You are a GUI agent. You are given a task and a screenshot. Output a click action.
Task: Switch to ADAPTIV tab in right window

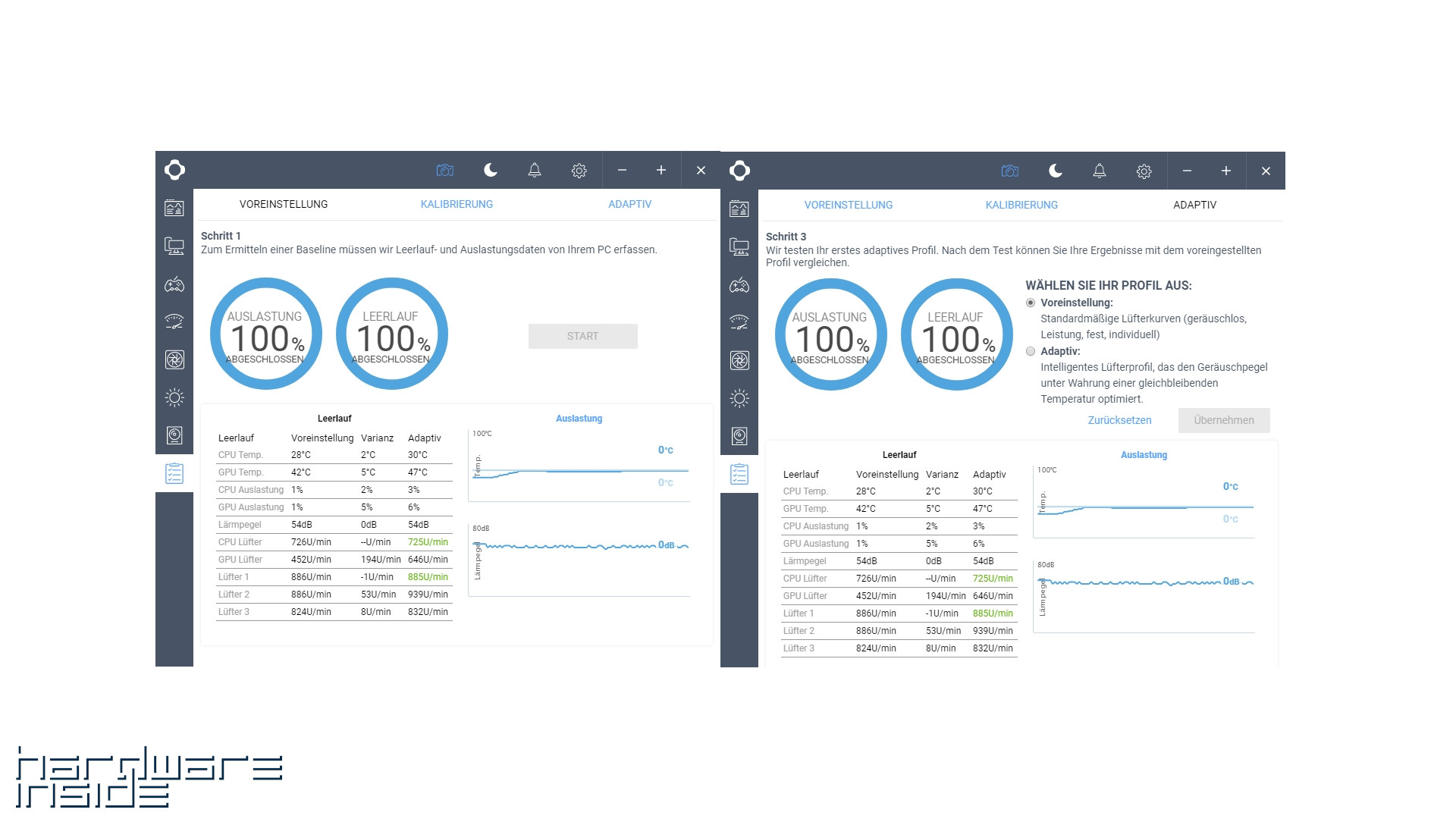pos(1194,205)
